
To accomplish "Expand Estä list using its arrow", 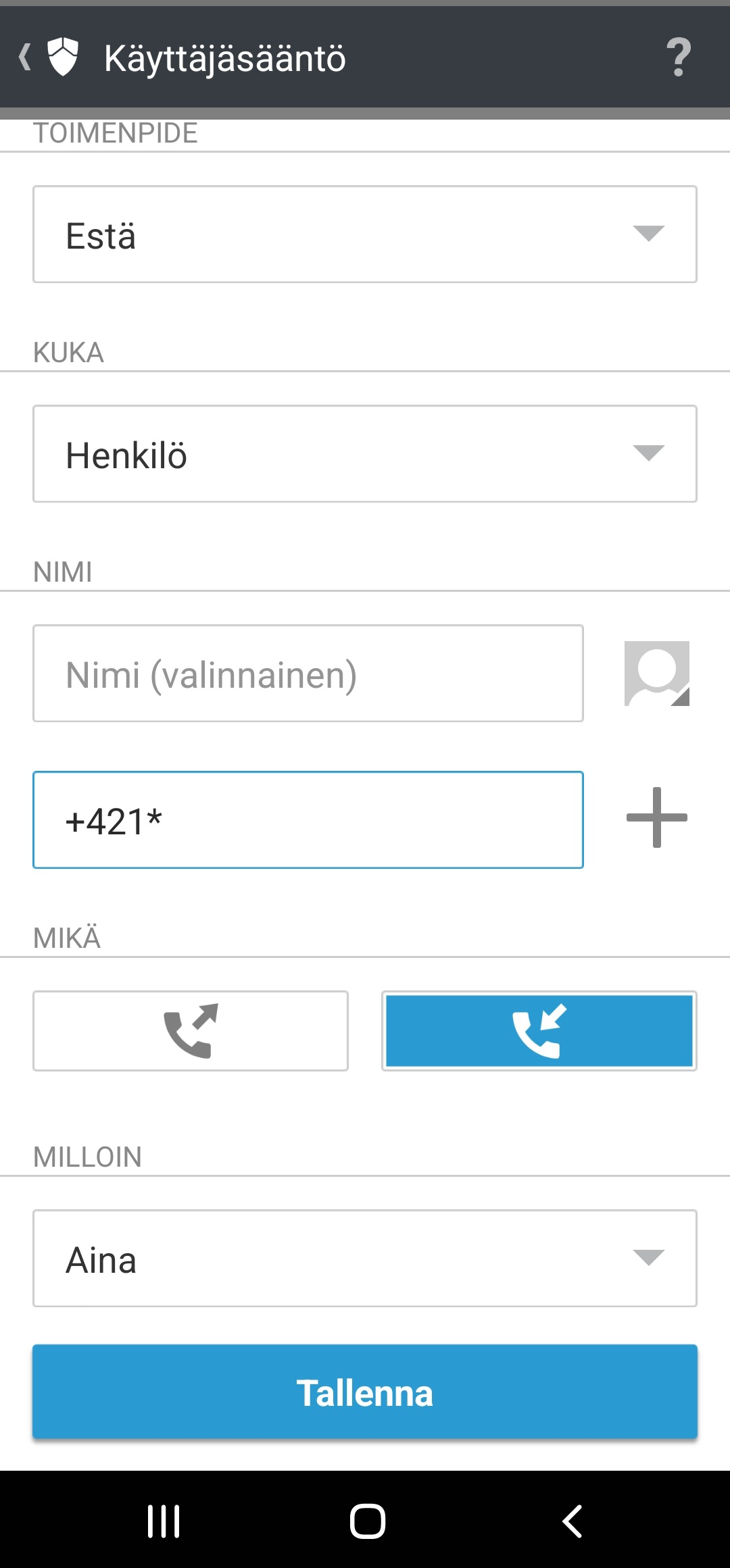I will pyautogui.click(x=648, y=234).
